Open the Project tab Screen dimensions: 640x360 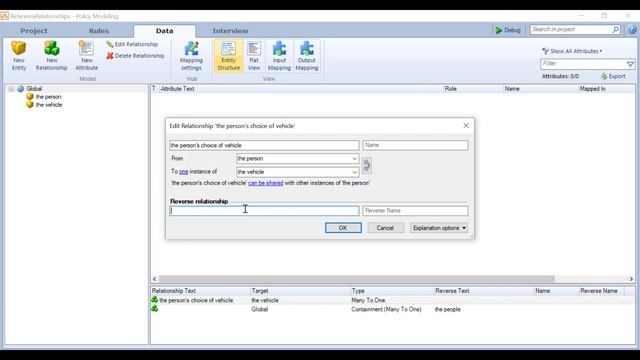(x=34, y=31)
